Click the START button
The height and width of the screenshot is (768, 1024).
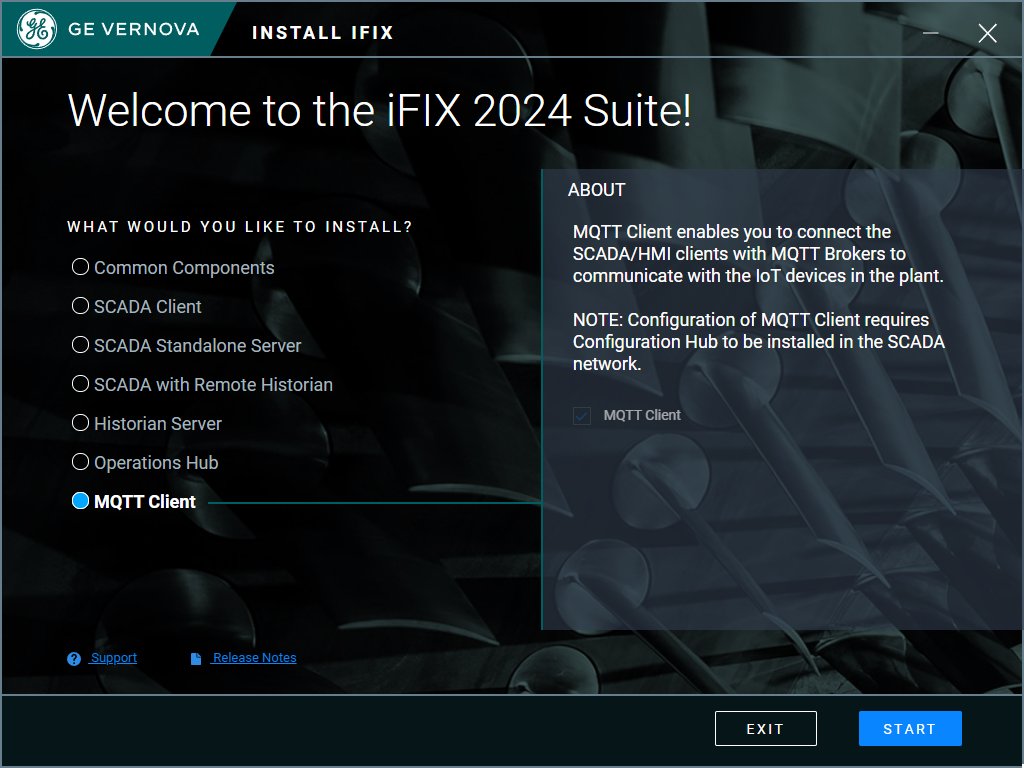coord(910,728)
